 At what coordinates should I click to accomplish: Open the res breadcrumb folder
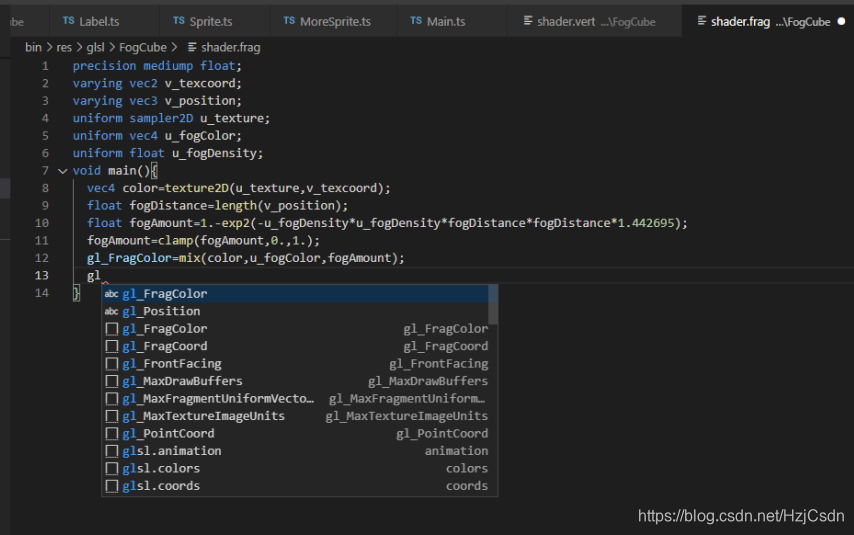[64, 47]
